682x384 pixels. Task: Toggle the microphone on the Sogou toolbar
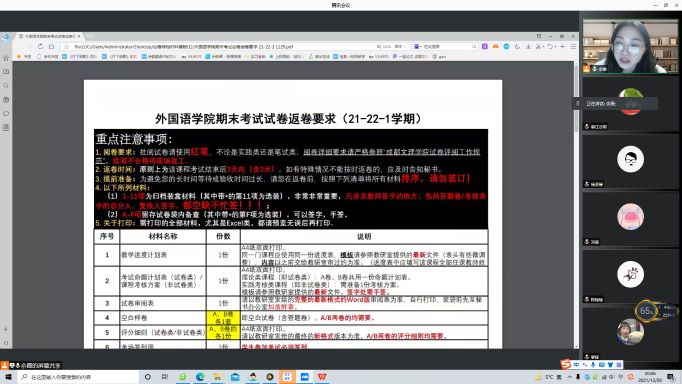tap(593, 364)
